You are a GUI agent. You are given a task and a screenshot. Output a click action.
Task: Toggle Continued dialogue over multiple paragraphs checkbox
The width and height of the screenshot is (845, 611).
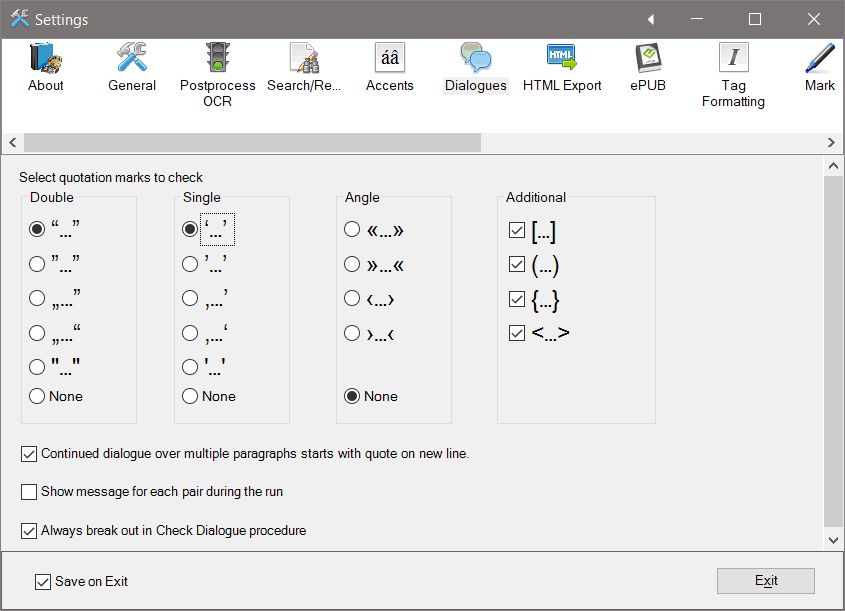tap(29, 454)
